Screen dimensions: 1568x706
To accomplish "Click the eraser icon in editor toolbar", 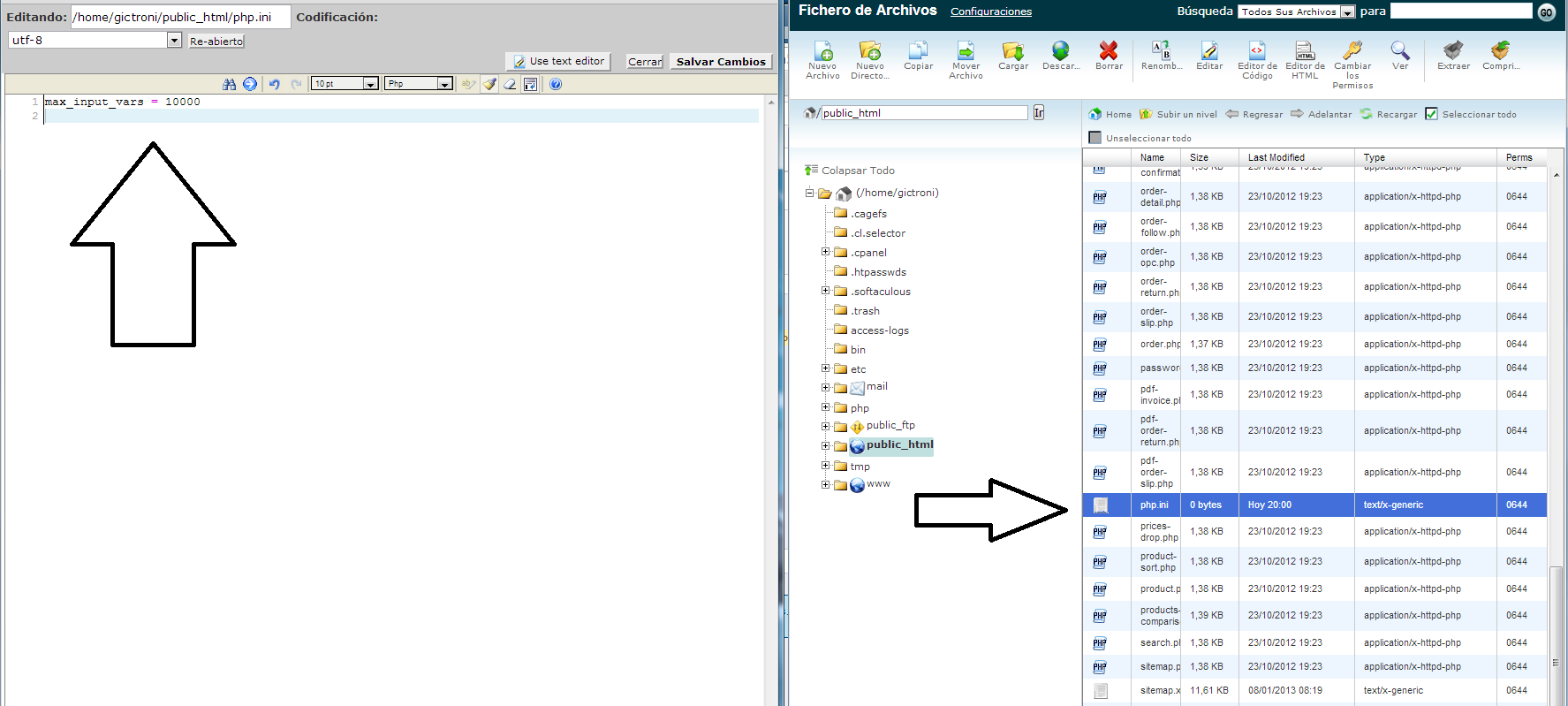I will coord(510,84).
